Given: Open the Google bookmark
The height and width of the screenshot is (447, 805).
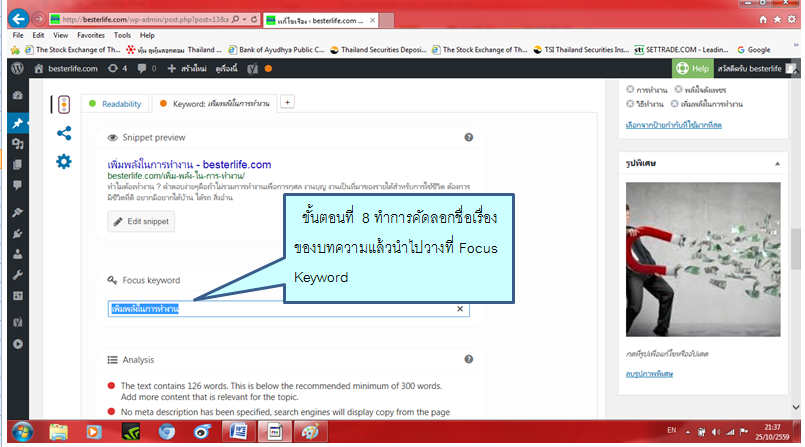Looking at the screenshot, I should pyautogui.click(x=754, y=50).
